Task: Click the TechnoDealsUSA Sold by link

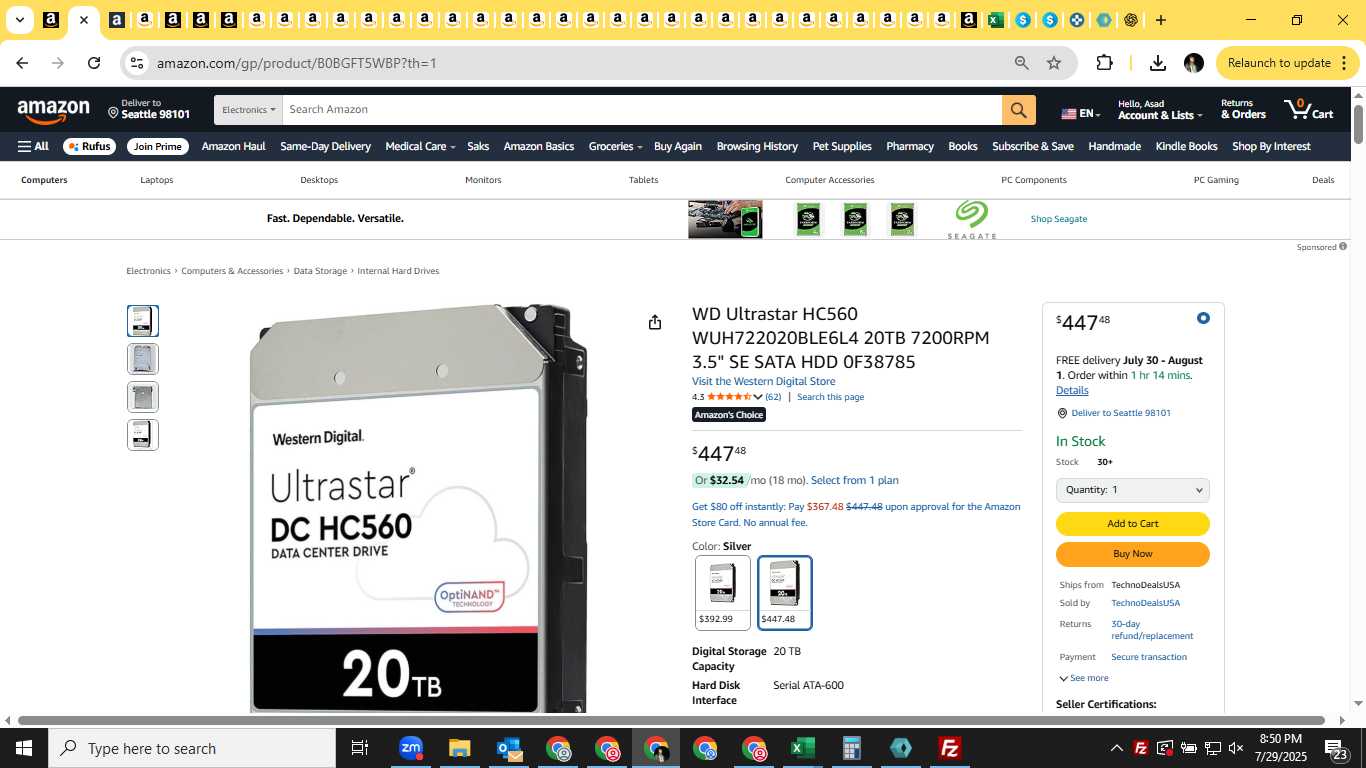Action: click(1145, 603)
